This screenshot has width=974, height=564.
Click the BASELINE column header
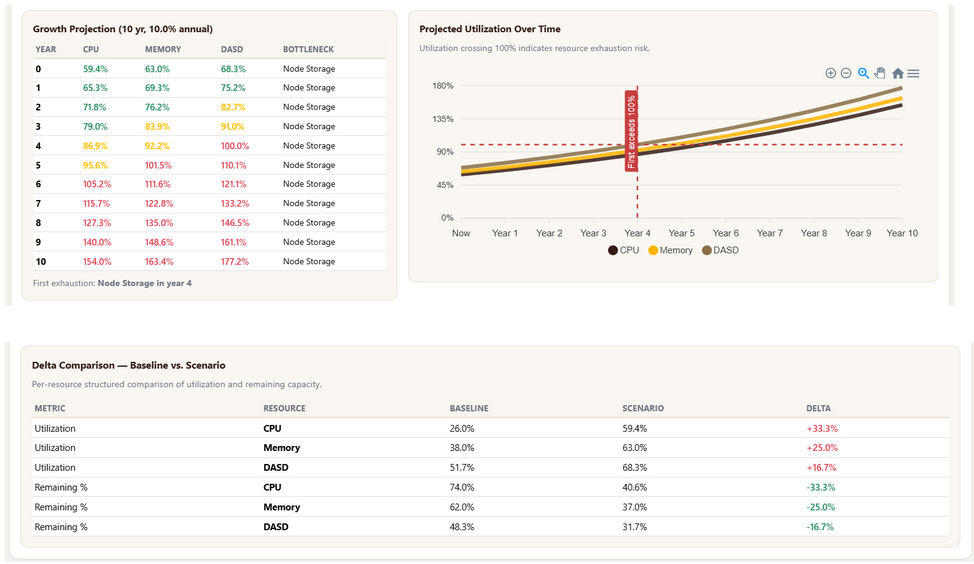(x=469, y=408)
